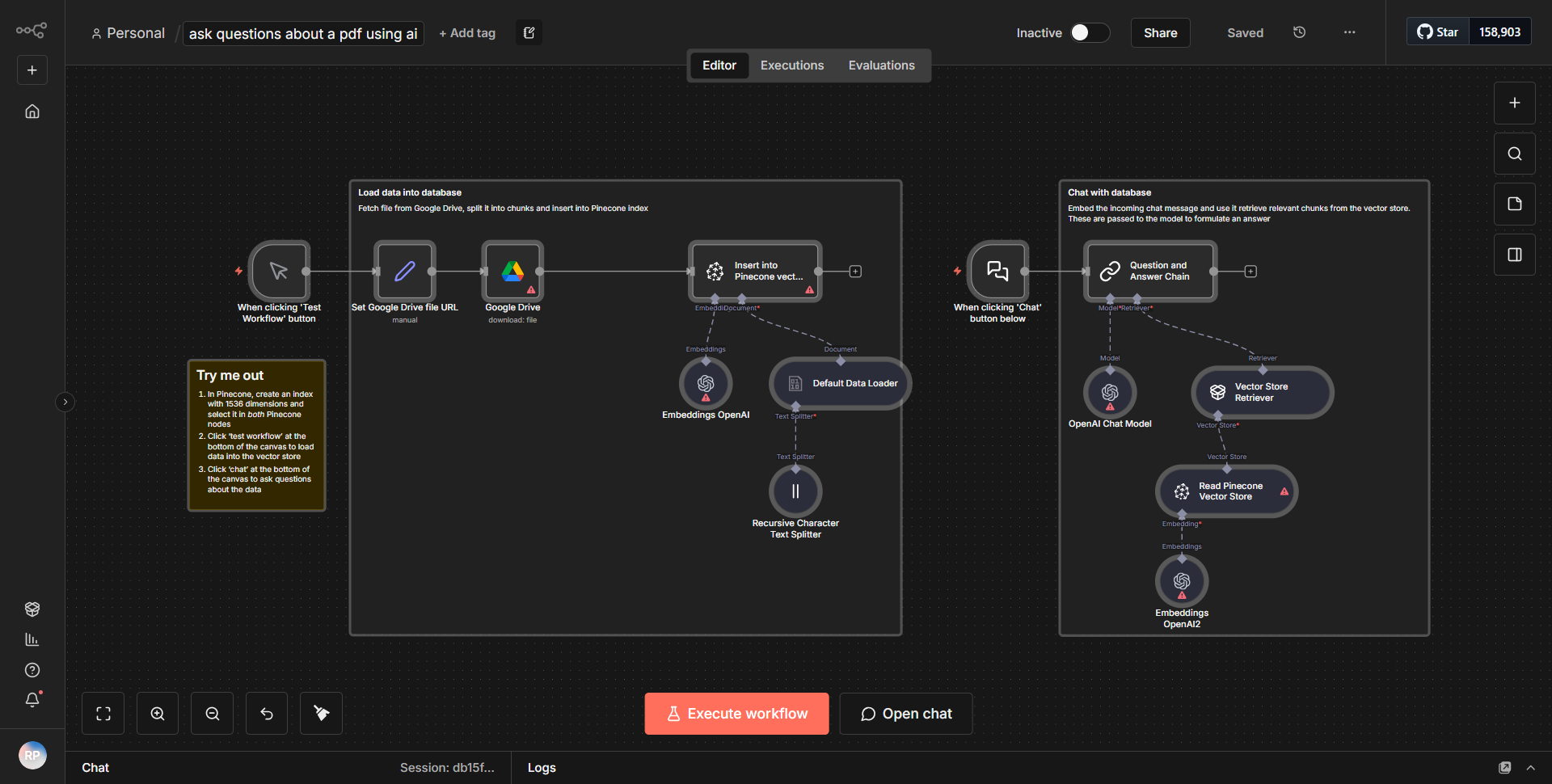Click the 'Load data into database' note title
The height and width of the screenshot is (784, 1552).
(410, 192)
